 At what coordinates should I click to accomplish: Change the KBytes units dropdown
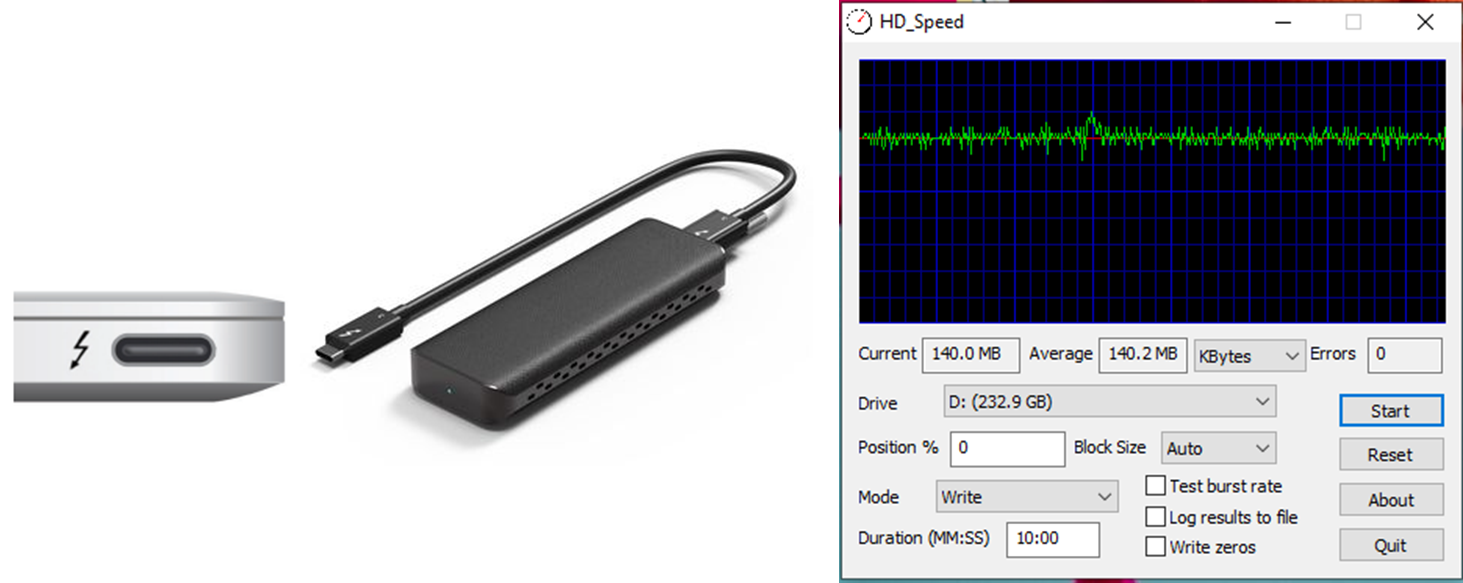(x=1250, y=355)
